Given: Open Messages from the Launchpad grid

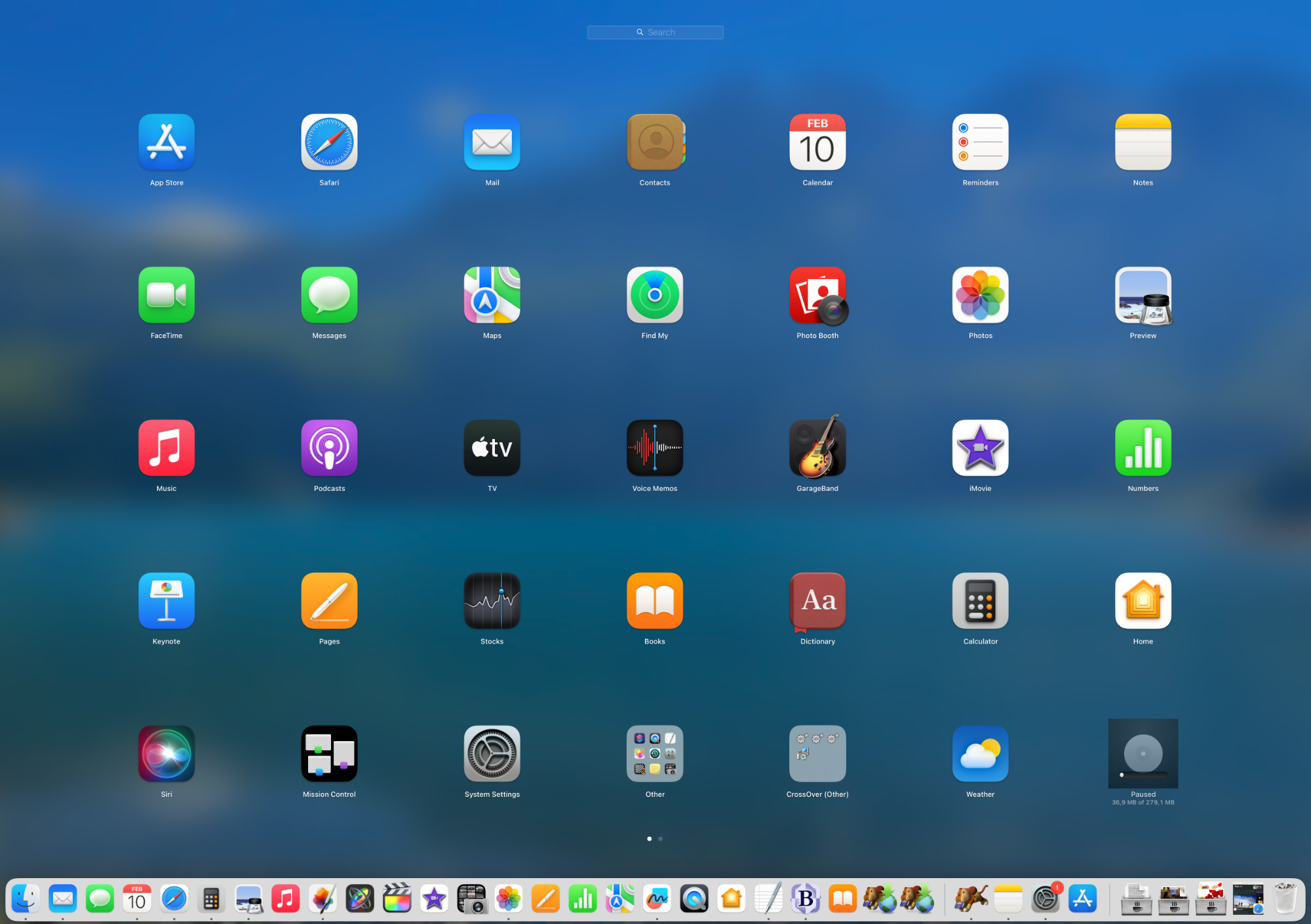Looking at the screenshot, I should coord(329,295).
